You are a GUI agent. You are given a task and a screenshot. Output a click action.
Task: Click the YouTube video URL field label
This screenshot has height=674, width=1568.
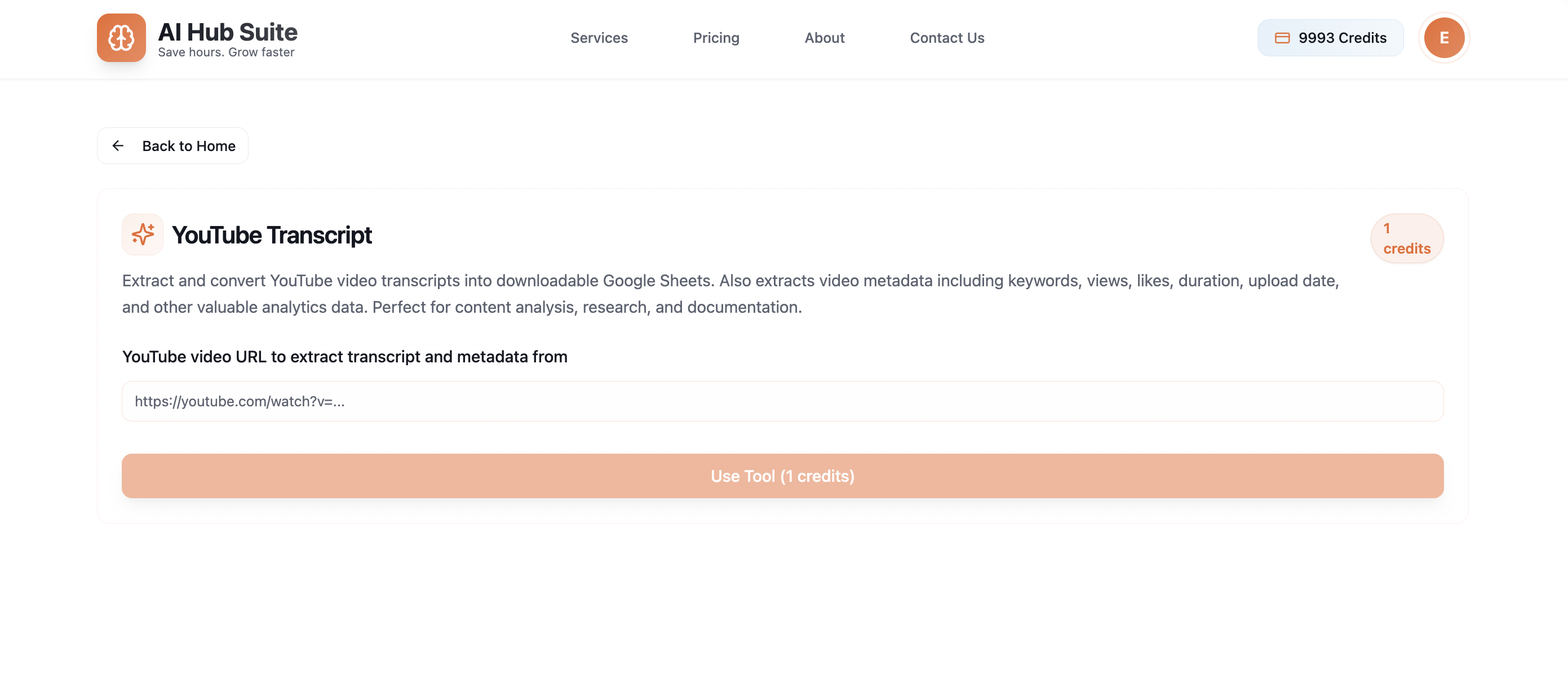(344, 356)
